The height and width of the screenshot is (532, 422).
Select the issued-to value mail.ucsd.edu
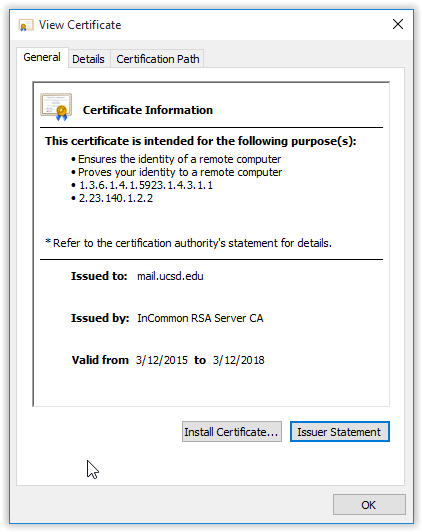coord(170,276)
